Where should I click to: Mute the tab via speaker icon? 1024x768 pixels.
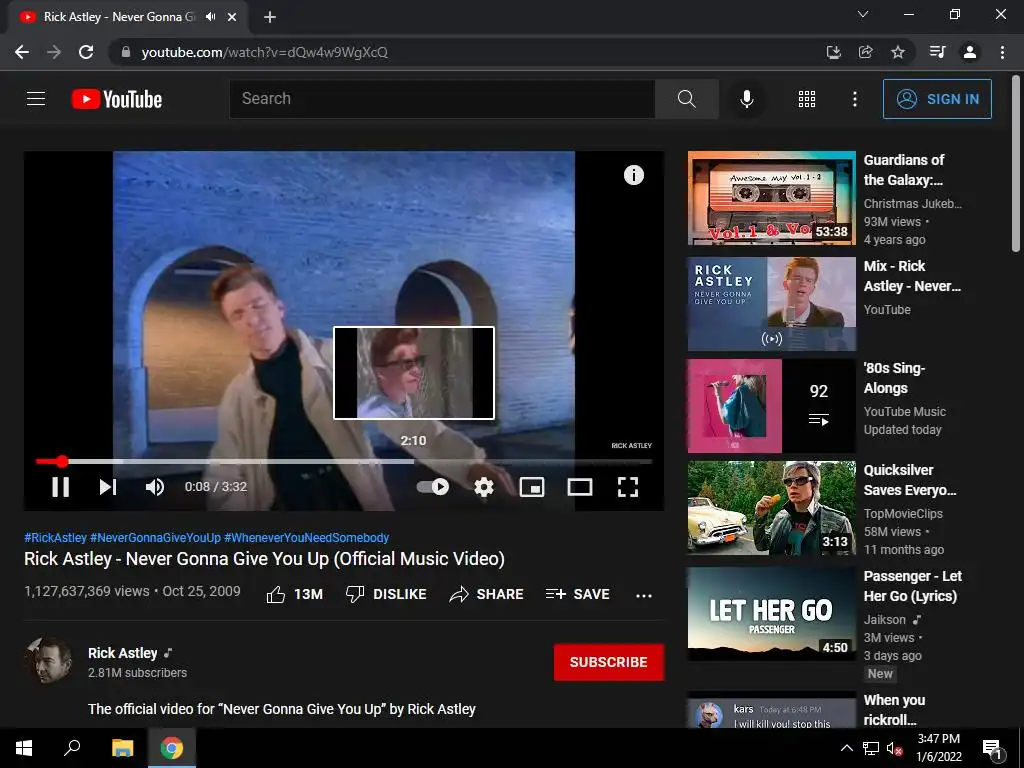coord(210,17)
